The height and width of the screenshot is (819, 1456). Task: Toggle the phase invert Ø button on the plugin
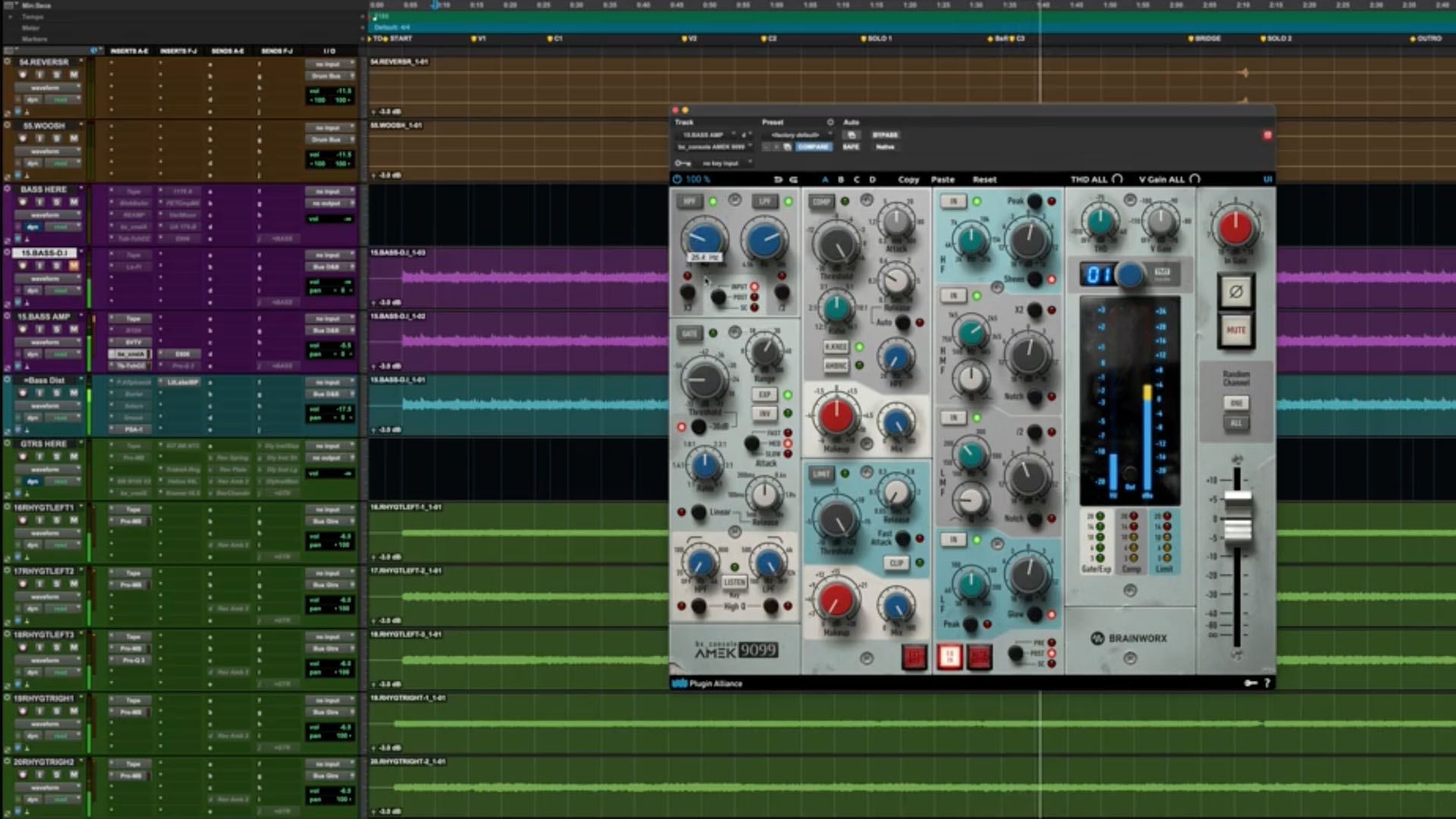point(1236,290)
